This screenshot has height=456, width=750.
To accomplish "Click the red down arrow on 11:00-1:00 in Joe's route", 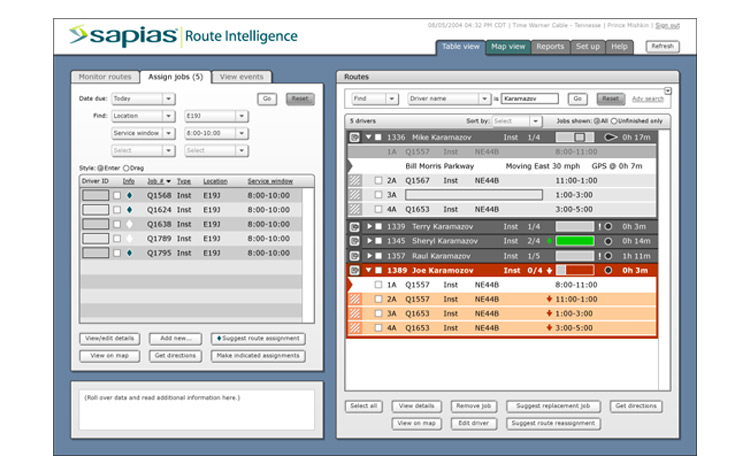I will click(549, 299).
